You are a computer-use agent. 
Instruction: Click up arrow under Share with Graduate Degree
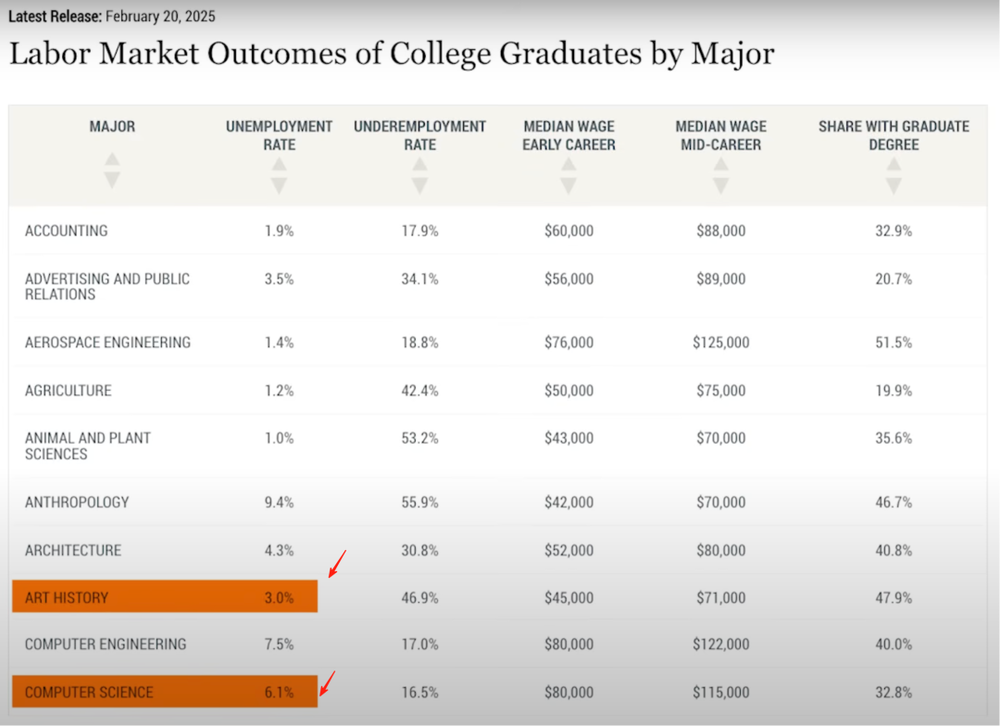click(x=894, y=165)
